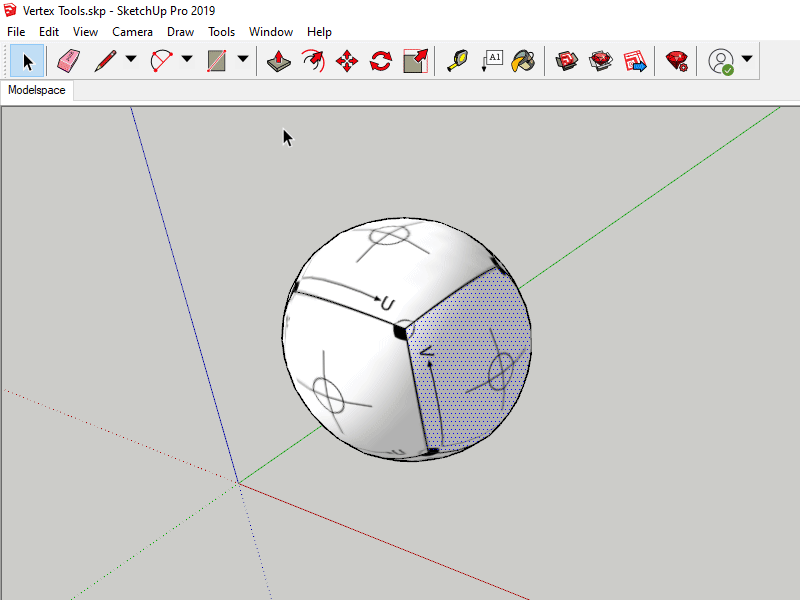This screenshot has height=600, width=800.
Task: Expand the Arc tool dropdown arrow
Action: (x=187, y=61)
